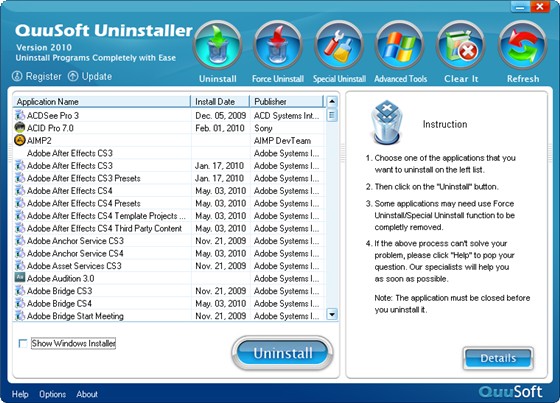Open the Options menu item
Viewport: 560px width, 403px height.
[x=52, y=394]
